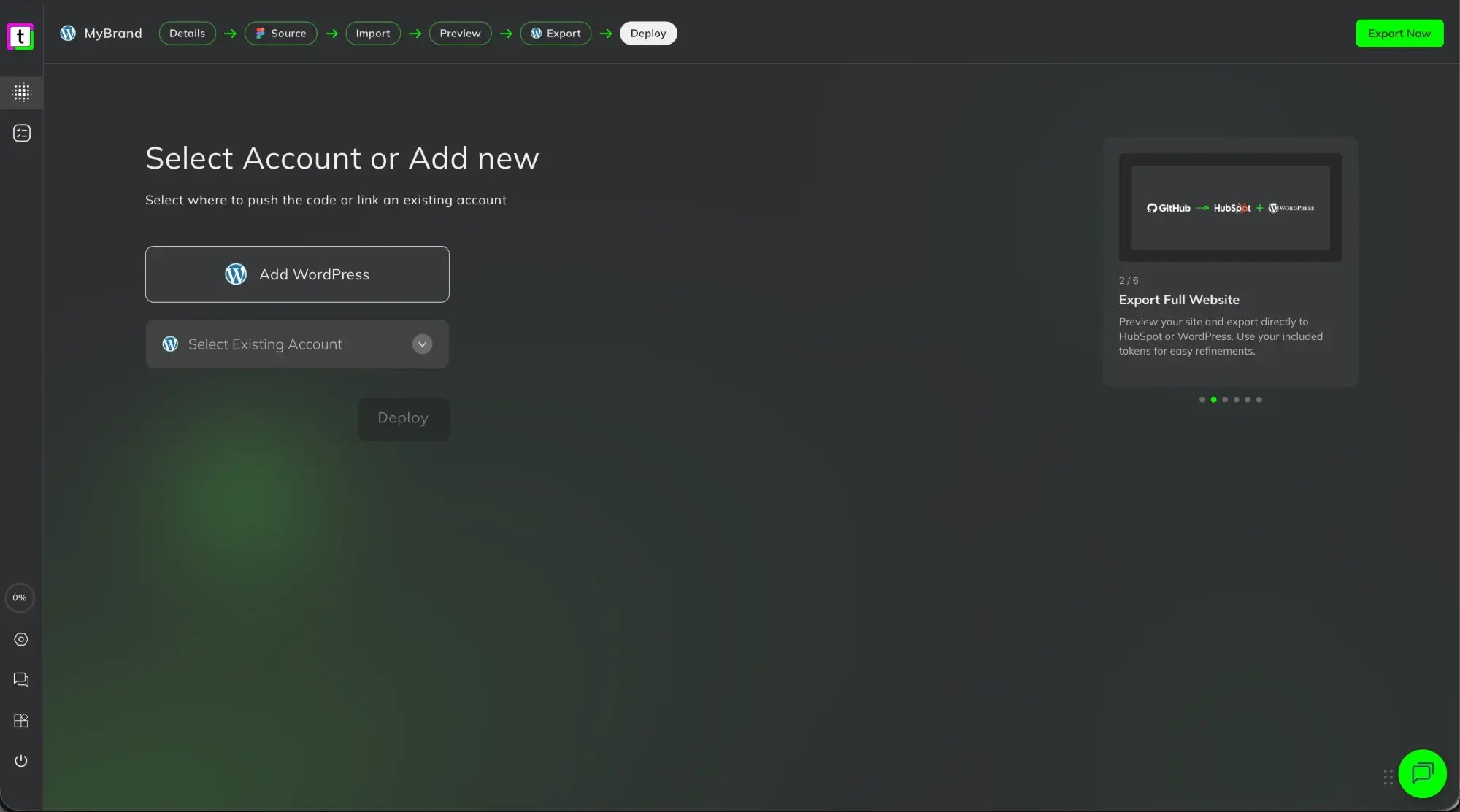Open the apps/plugins grid icon in sidebar
This screenshot has height=812, width=1460.
[x=21, y=721]
